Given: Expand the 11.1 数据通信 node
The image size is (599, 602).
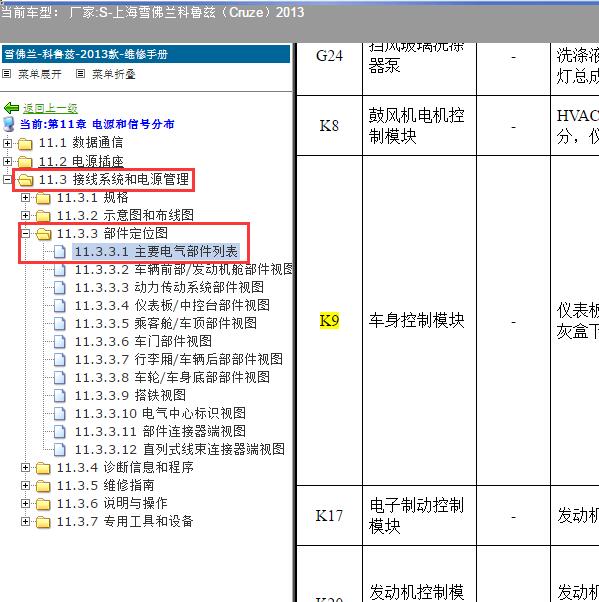Looking at the screenshot, I should [x=7, y=143].
